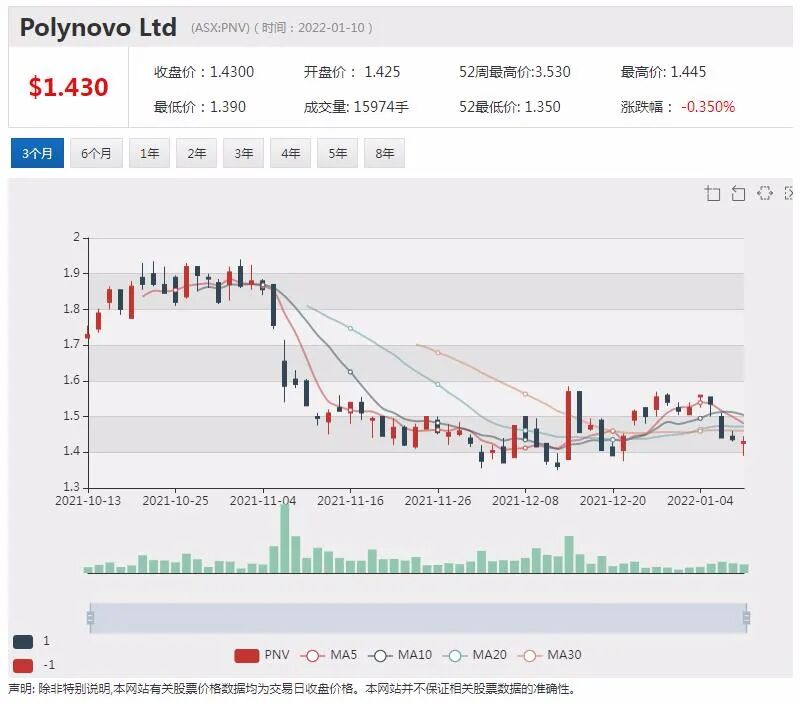The width and height of the screenshot is (801, 706).
Task: Click the y-axis label 1.6
Action: [72, 380]
